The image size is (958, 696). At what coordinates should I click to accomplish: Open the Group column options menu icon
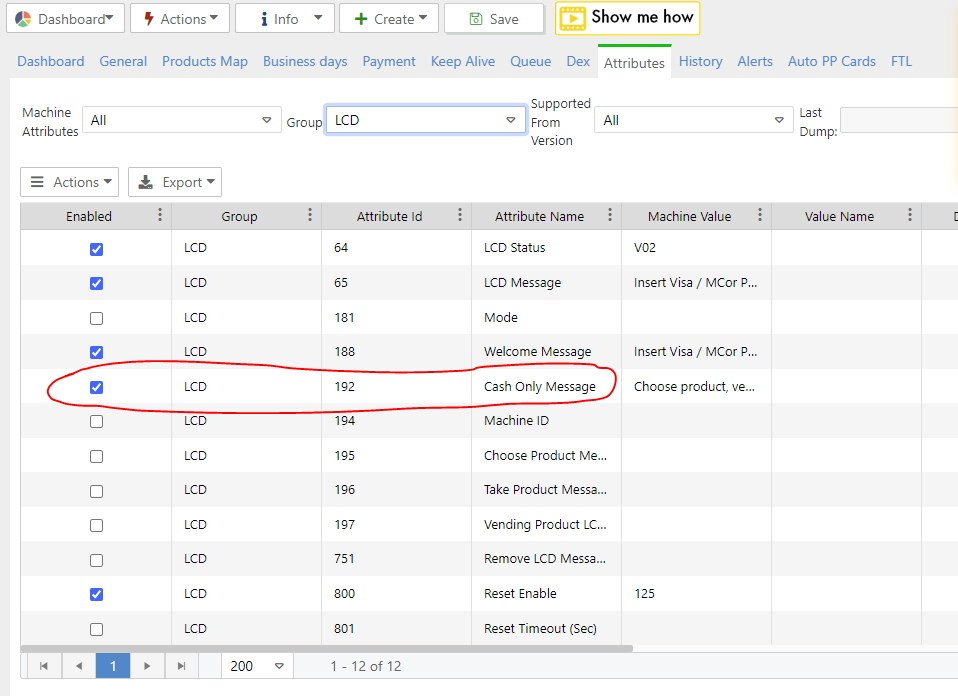pyautogui.click(x=310, y=216)
